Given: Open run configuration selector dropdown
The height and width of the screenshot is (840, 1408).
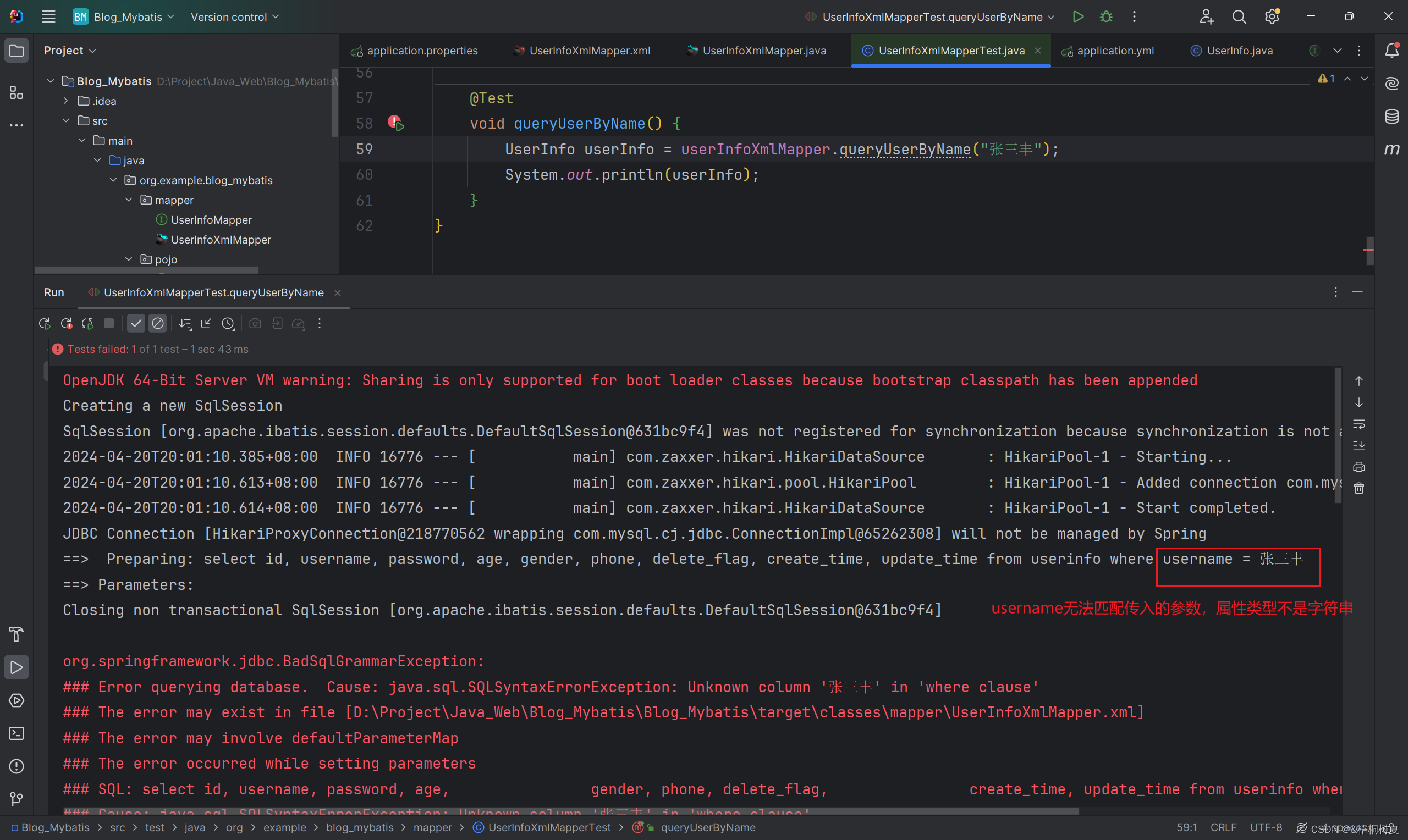Looking at the screenshot, I should 930,16.
